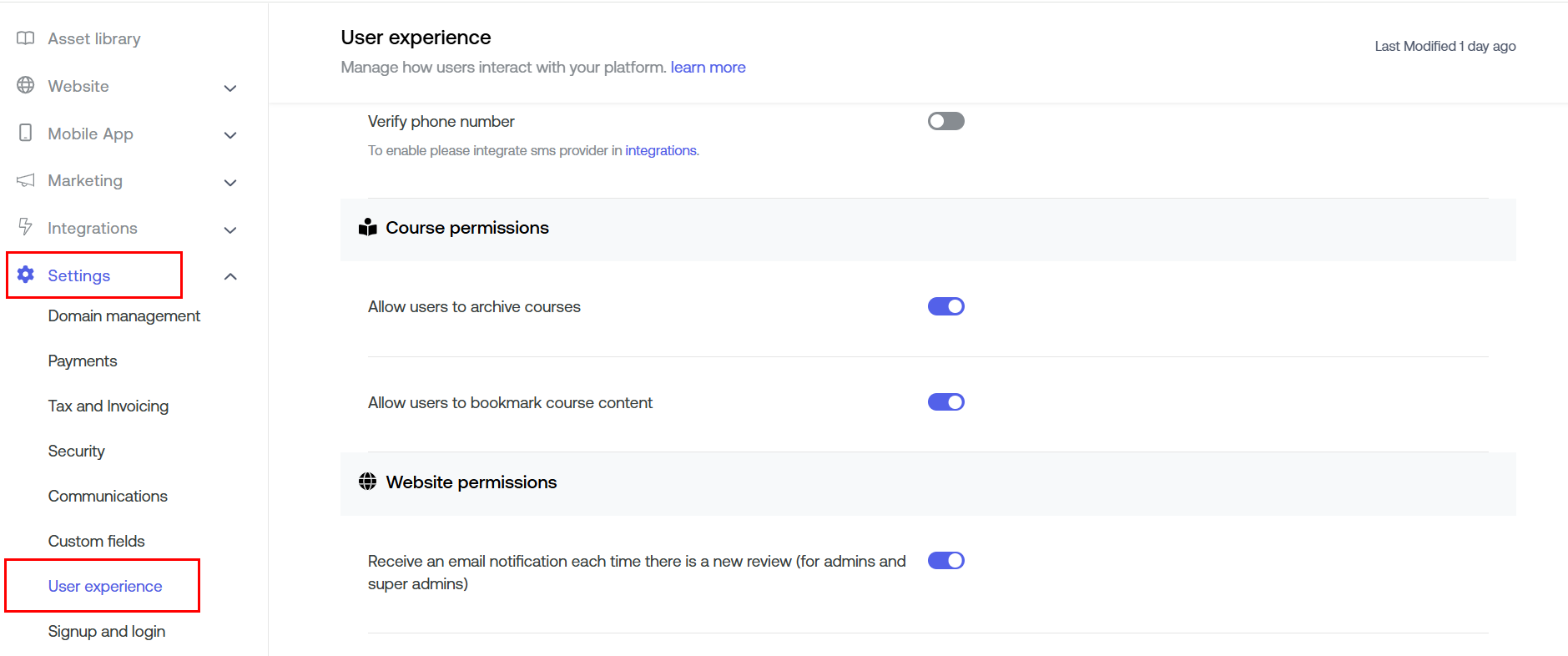Viewport: 1568px width, 656px height.
Task: Click the Asset library book icon
Action: click(26, 38)
